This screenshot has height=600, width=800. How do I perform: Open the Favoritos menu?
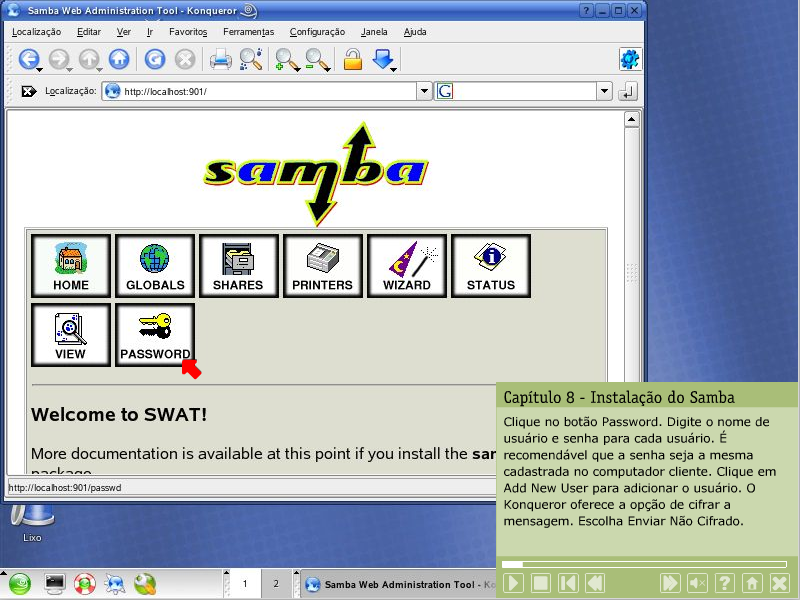(x=188, y=31)
